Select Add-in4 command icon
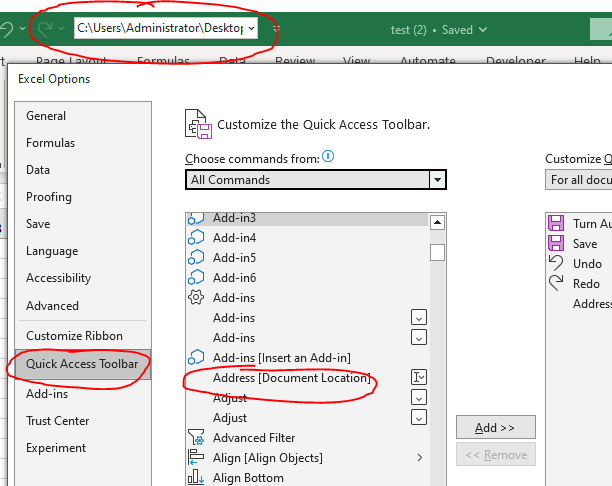This screenshot has width=612, height=486. coord(196,238)
